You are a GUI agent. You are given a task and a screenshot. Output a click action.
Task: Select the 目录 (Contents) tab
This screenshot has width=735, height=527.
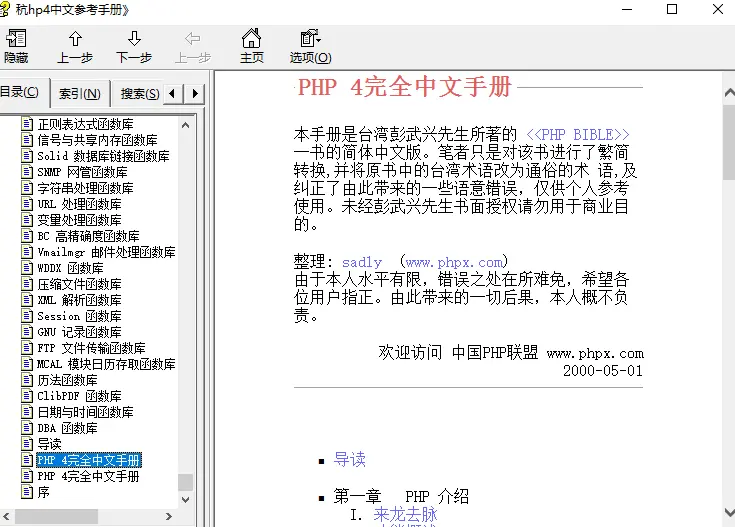click(22, 92)
